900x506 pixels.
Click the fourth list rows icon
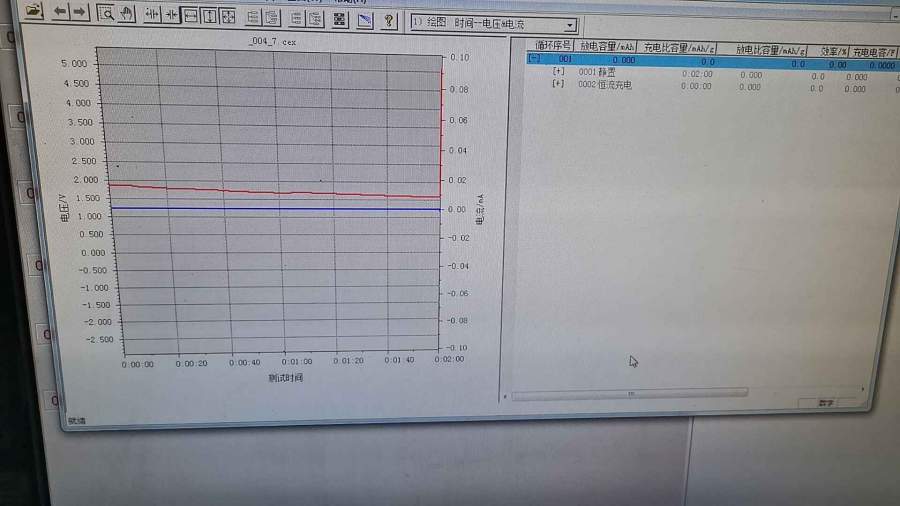315,19
